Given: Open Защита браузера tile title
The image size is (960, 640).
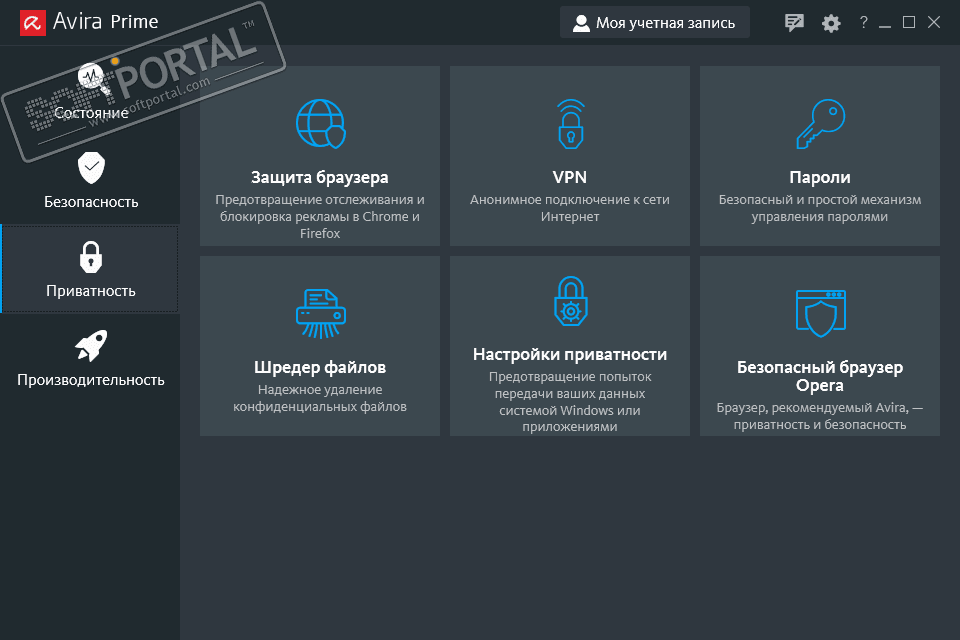Looking at the screenshot, I should click(x=320, y=177).
